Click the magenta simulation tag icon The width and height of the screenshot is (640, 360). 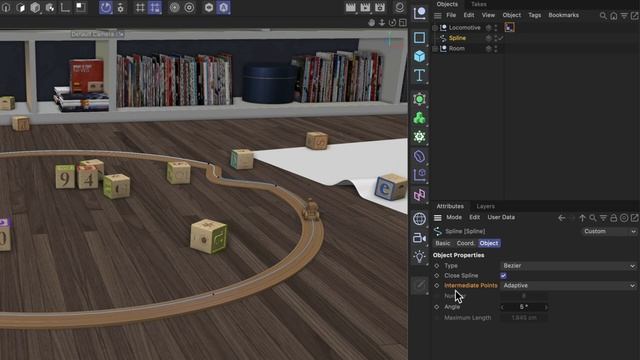coord(419,195)
